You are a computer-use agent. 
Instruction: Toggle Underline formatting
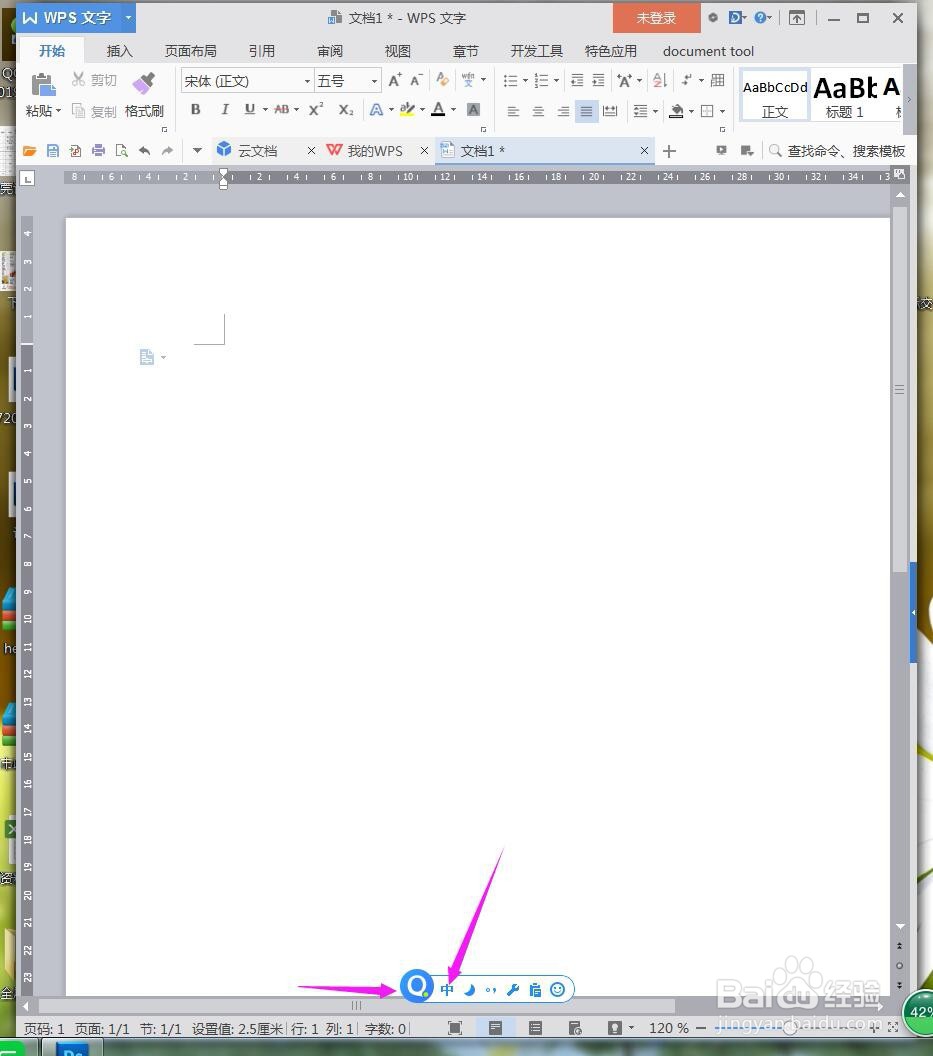tap(249, 110)
